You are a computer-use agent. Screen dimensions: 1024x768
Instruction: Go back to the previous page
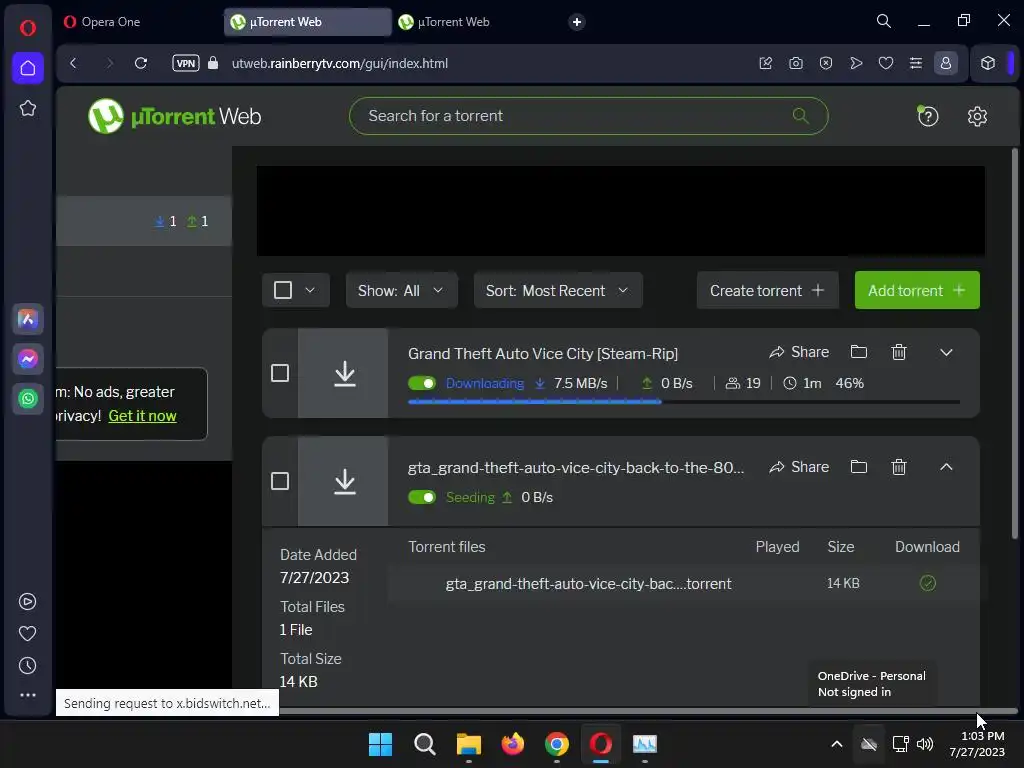[73, 63]
